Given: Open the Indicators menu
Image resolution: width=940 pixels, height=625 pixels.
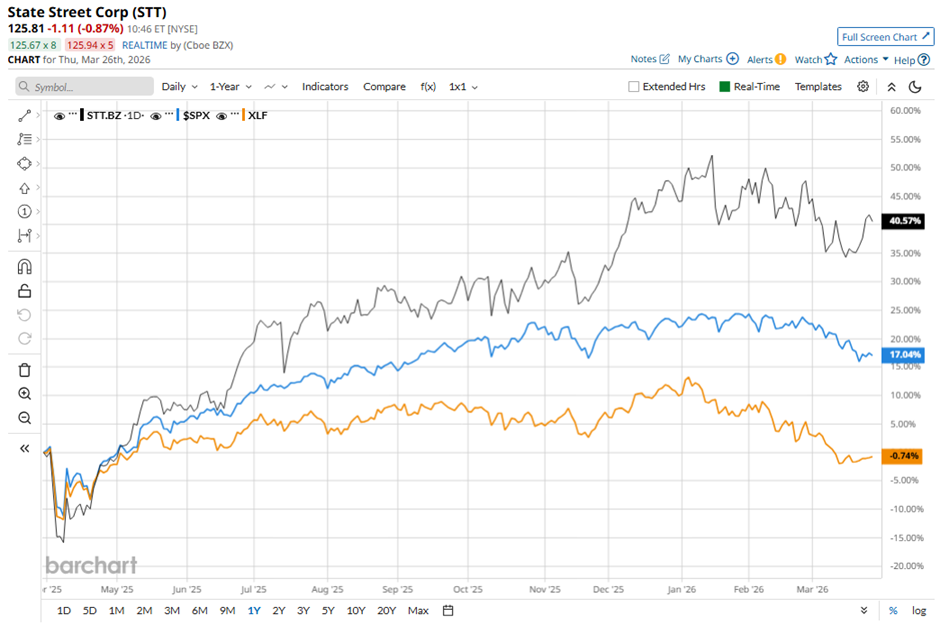Looking at the screenshot, I should (325, 86).
